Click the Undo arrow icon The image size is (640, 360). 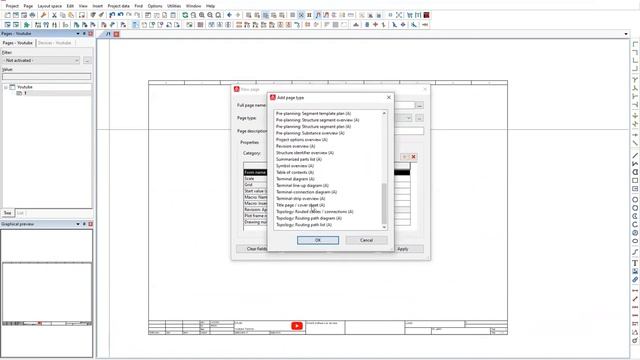120,15
